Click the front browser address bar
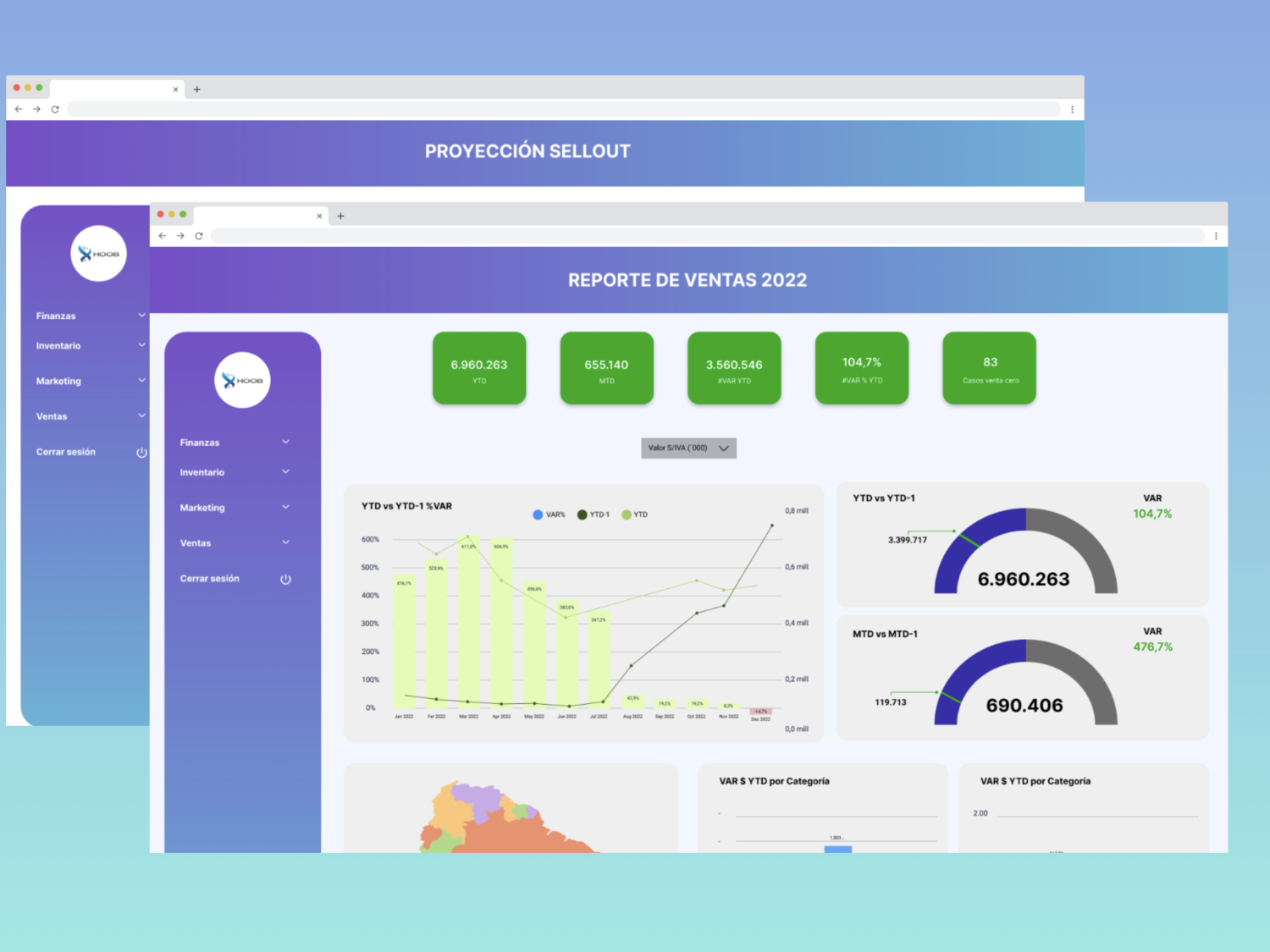Image resolution: width=1270 pixels, height=952 pixels. tap(707, 236)
